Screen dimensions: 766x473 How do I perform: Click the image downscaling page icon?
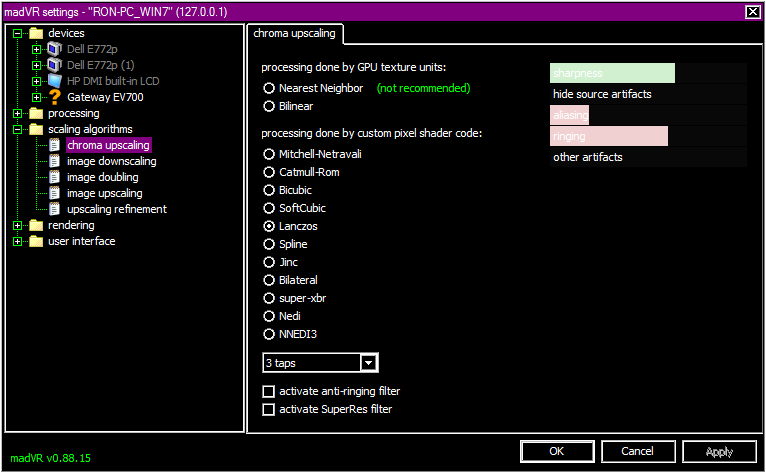coord(54,161)
